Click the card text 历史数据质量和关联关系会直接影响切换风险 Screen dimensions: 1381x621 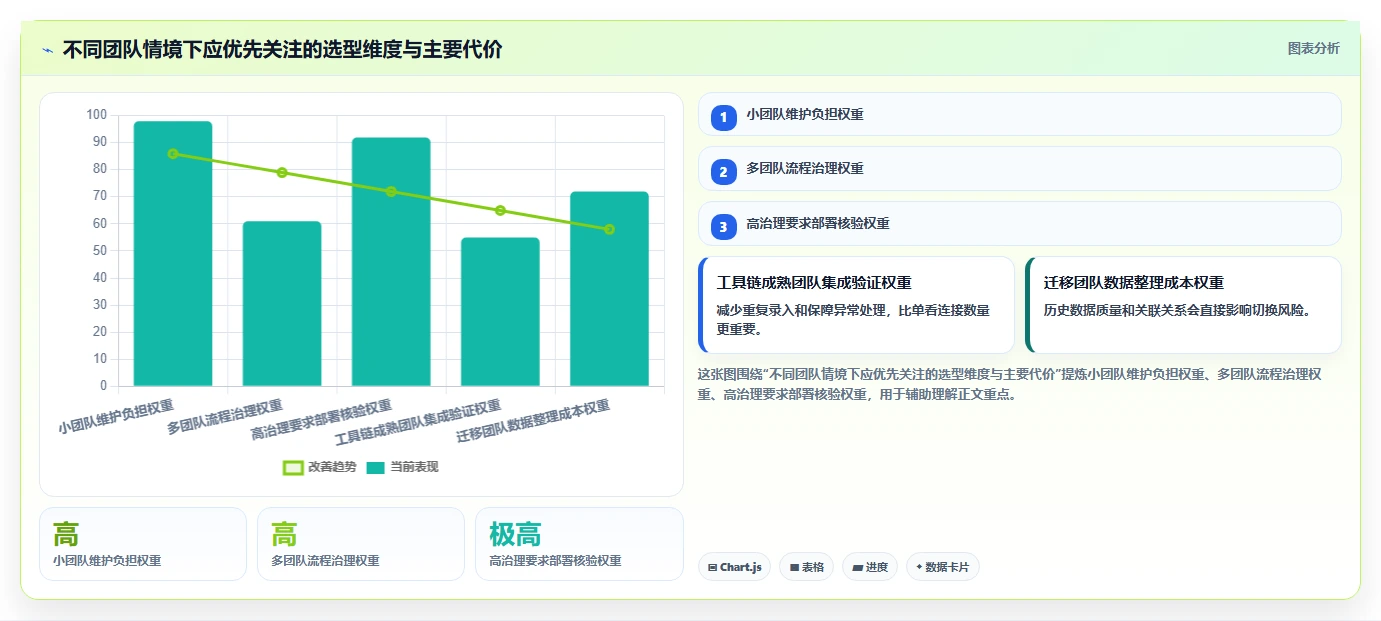click(x=1177, y=310)
